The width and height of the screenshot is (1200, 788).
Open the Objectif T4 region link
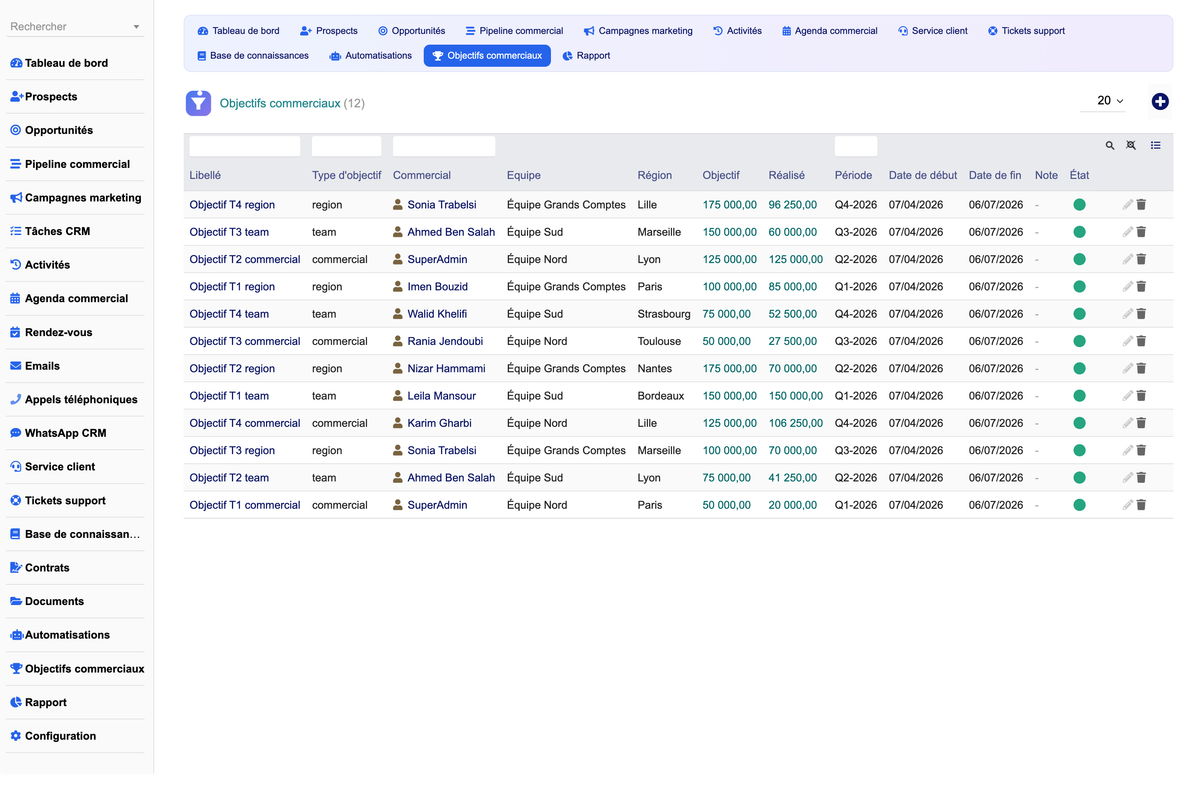pyautogui.click(x=232, y=205)
